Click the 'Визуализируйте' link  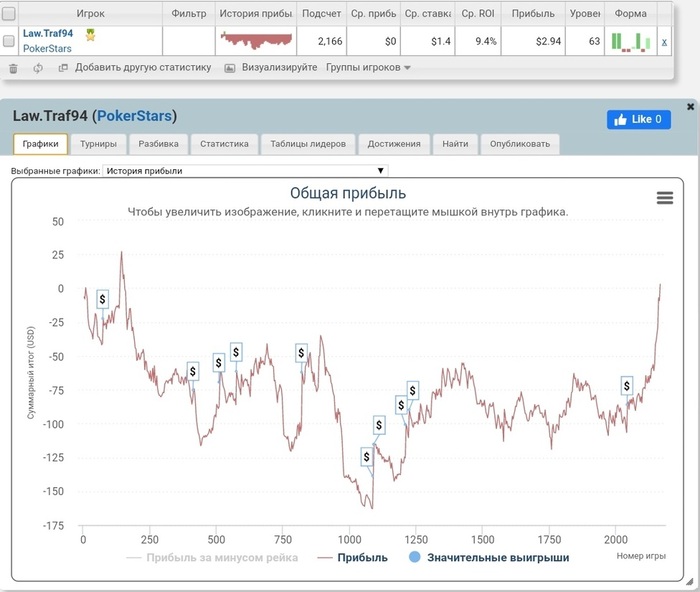coord(279,67)
